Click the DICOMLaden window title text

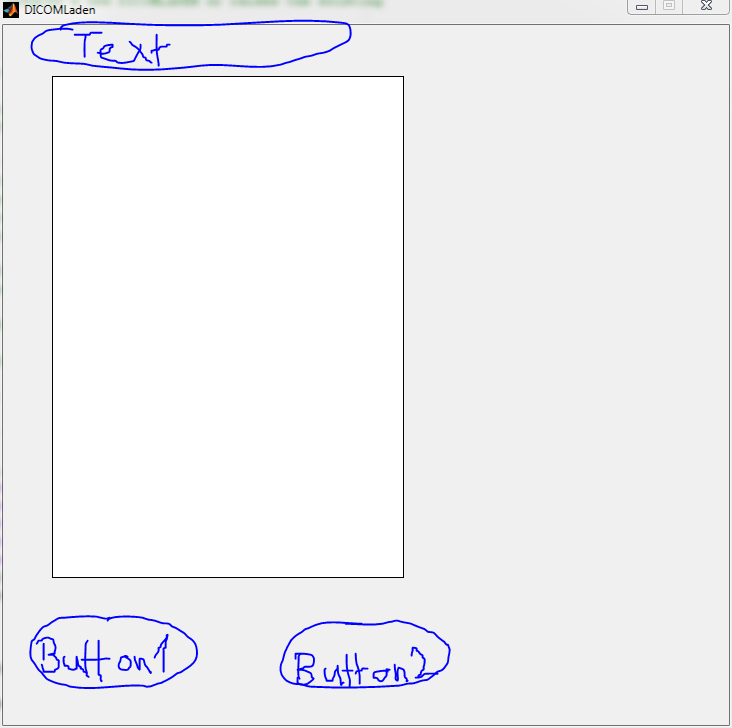60,10
